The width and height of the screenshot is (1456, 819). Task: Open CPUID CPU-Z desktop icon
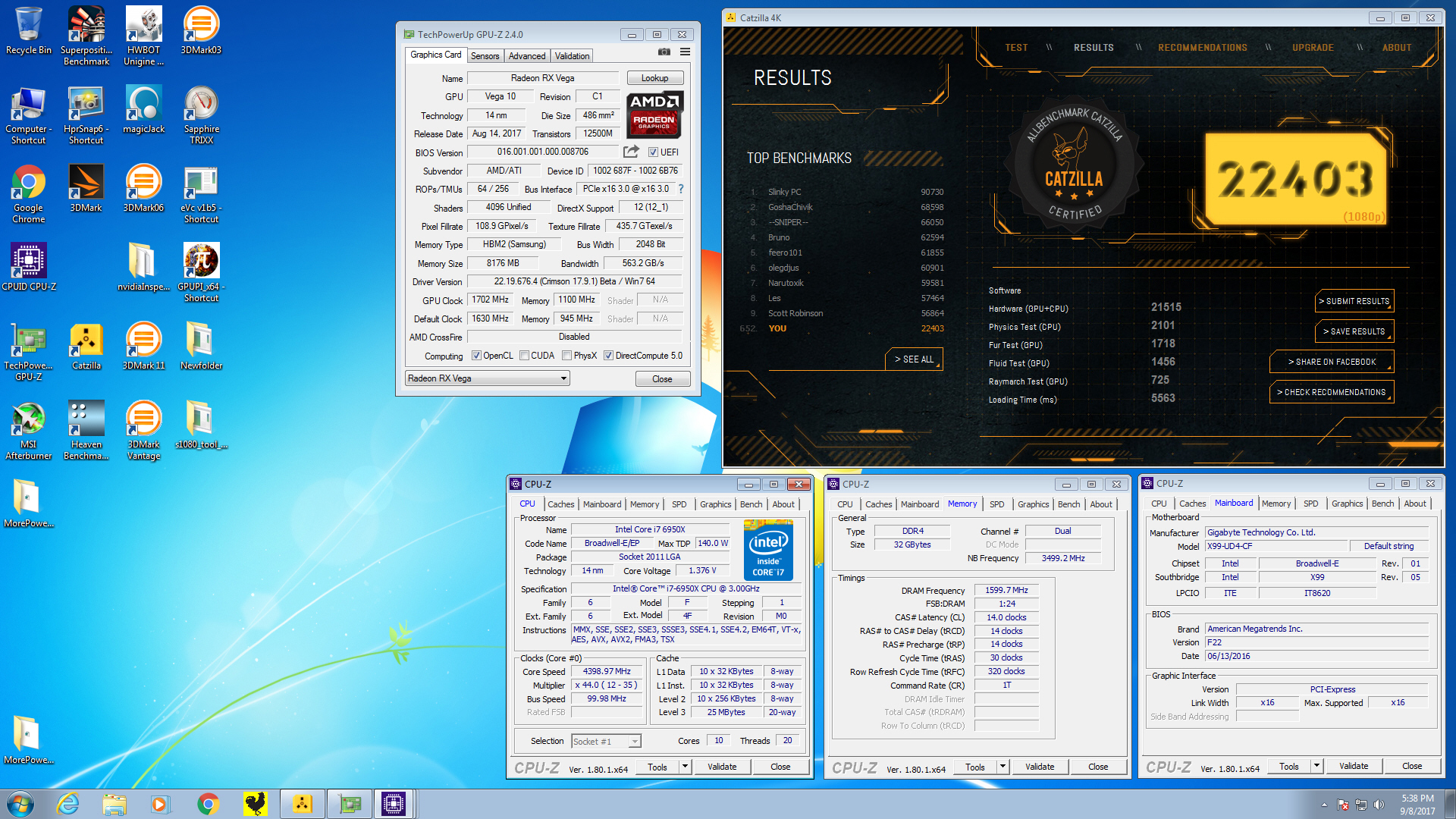click(x=29, y=267)
